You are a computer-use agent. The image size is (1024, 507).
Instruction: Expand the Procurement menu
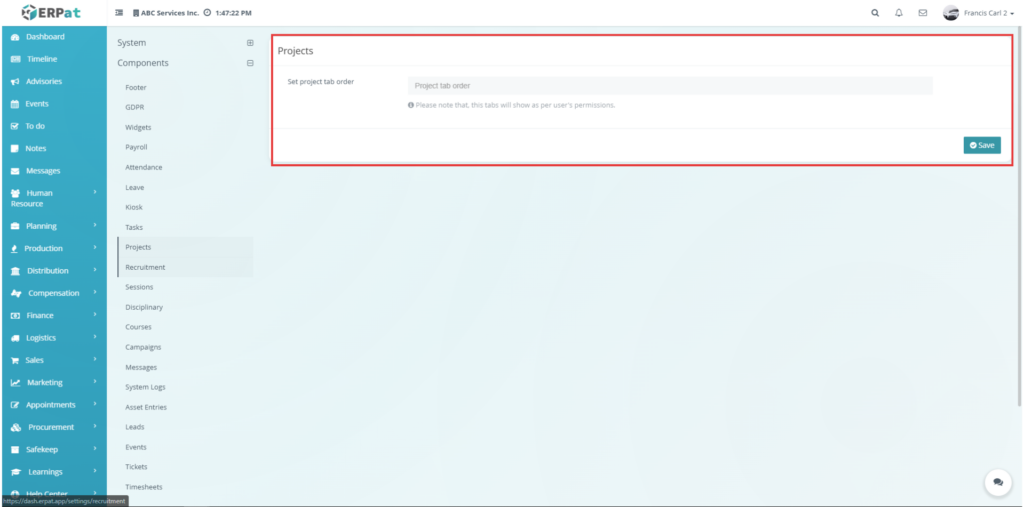click(53, 427)
